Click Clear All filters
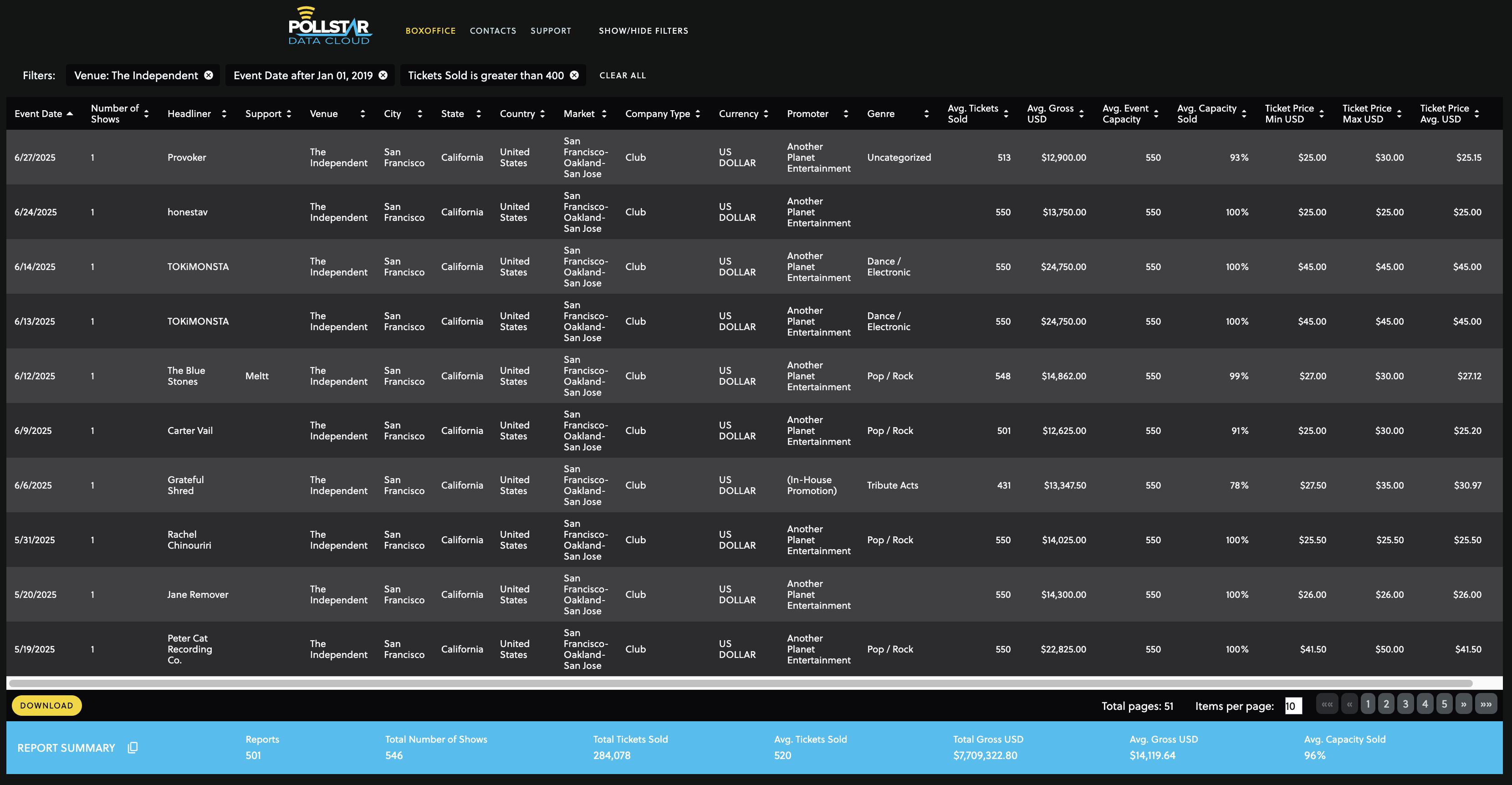1512x785 pixels. (x=622, y=75)
